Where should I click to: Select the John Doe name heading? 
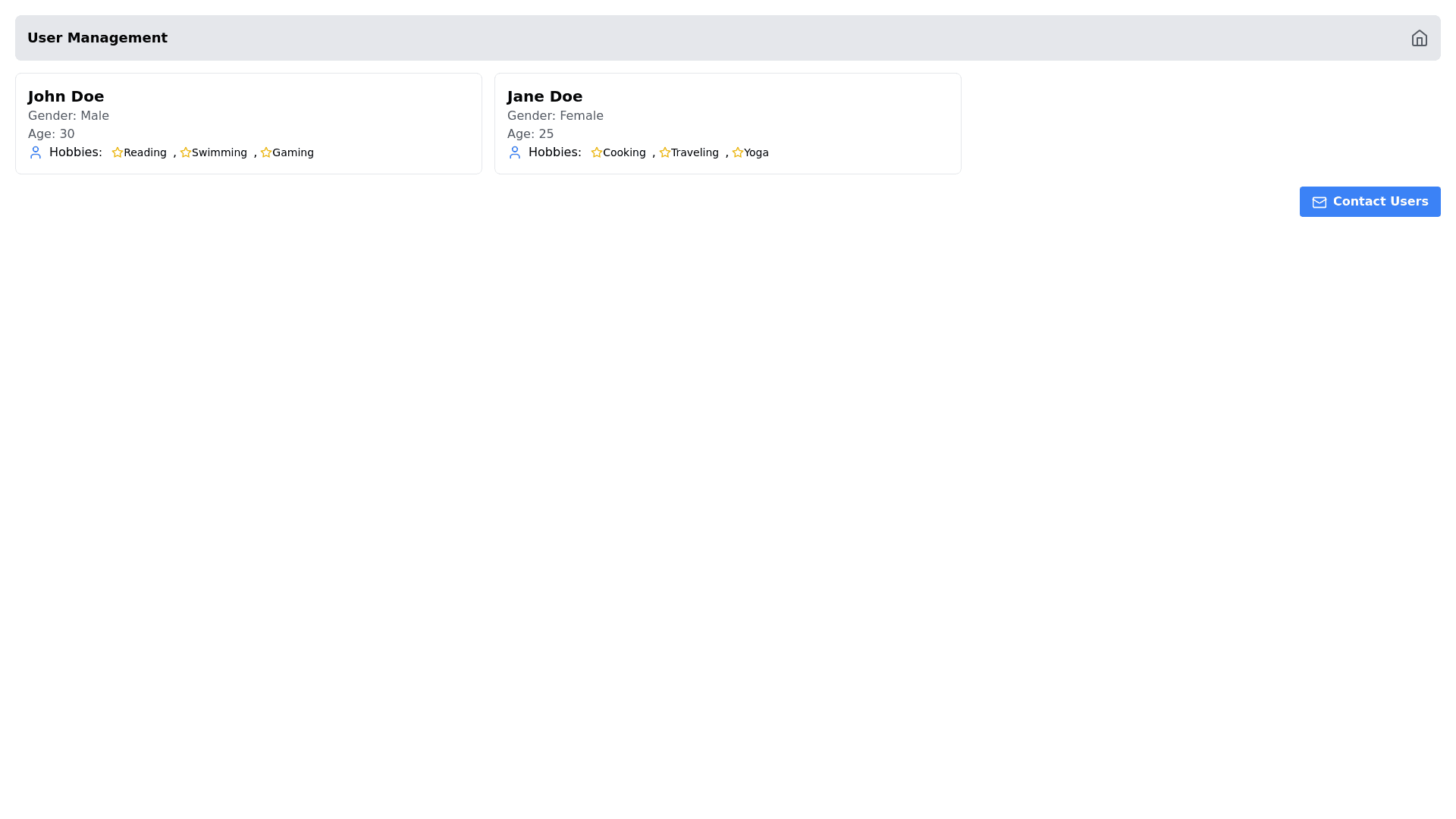click(x=66, y=96)
